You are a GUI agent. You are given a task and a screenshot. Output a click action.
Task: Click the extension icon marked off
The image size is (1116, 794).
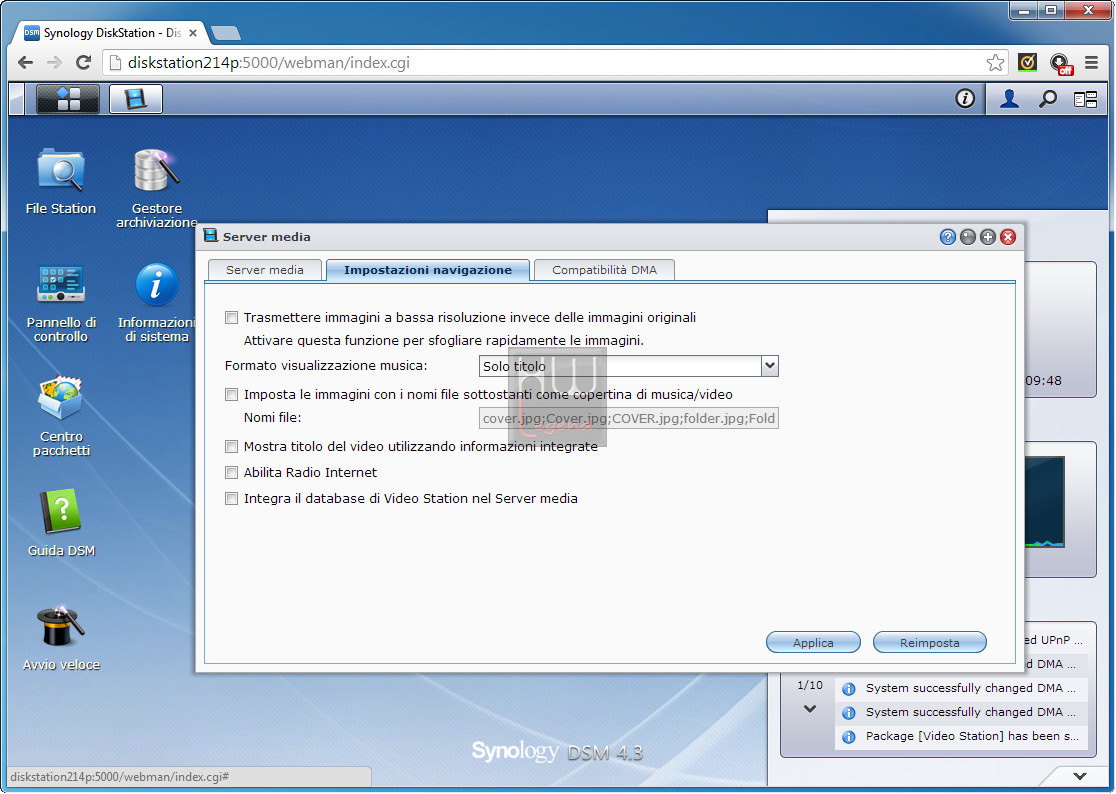(1060, 64)
